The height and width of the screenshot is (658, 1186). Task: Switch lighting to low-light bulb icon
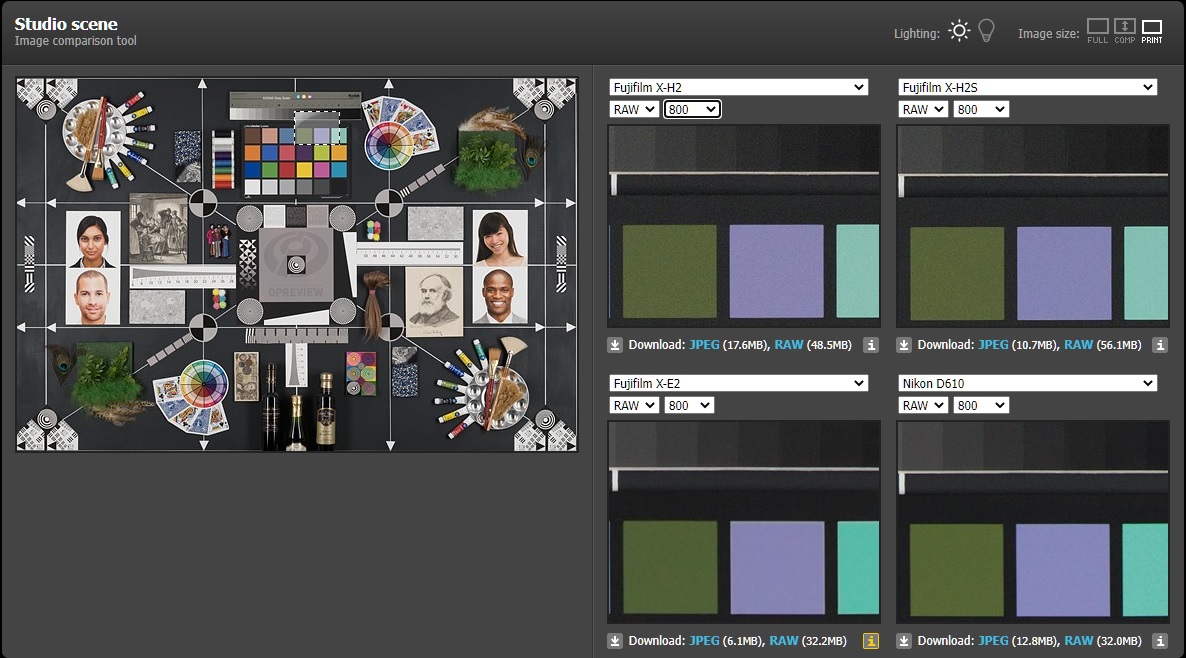tap(986, 31)
